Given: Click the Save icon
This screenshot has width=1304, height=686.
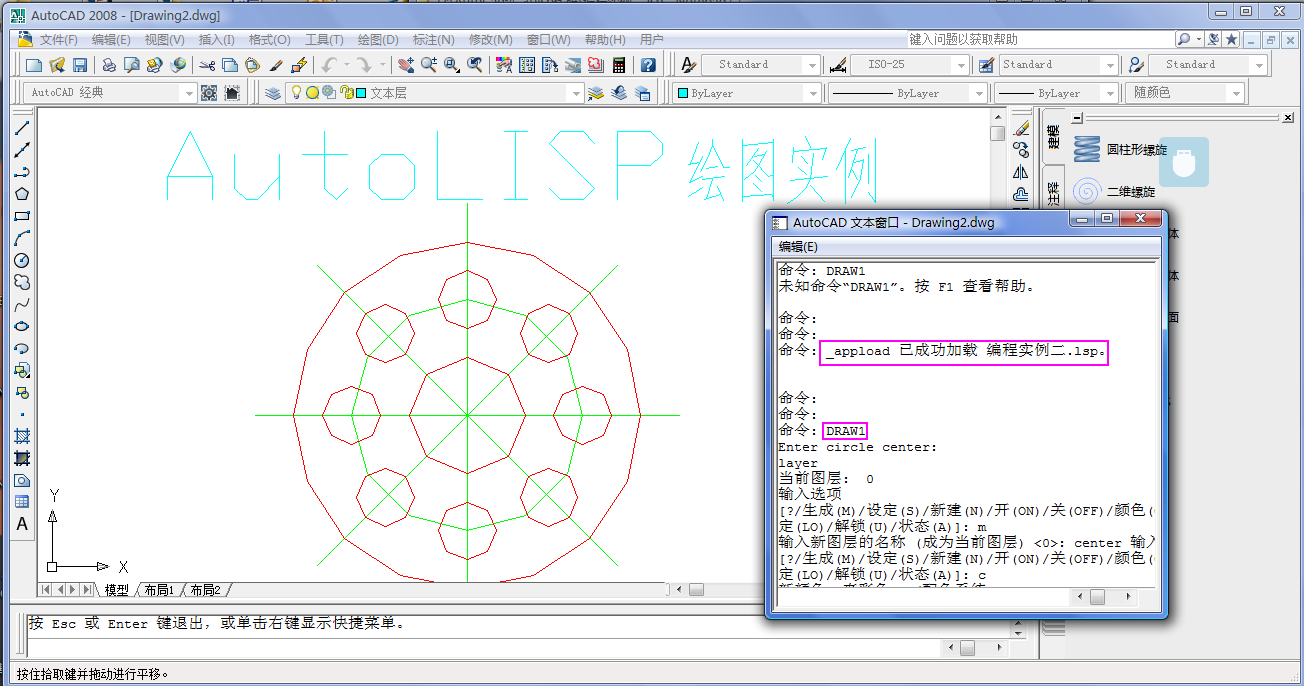Looking at the screenshot, I should [80, 65].
